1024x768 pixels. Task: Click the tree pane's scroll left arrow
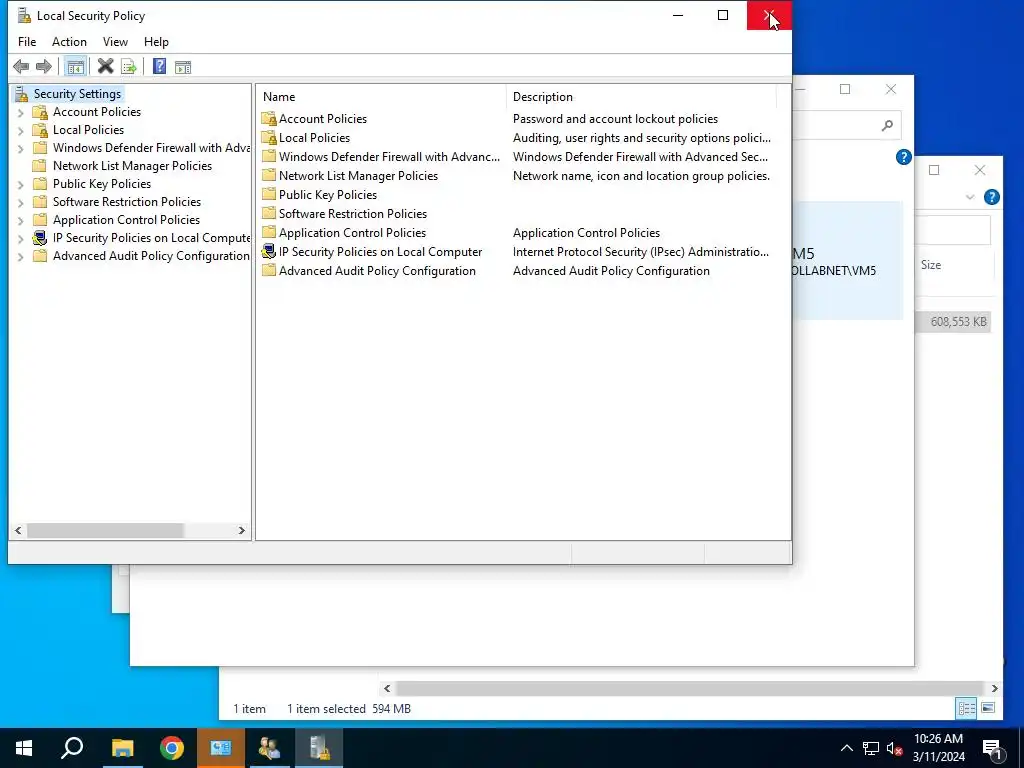[x=18, y=530]
